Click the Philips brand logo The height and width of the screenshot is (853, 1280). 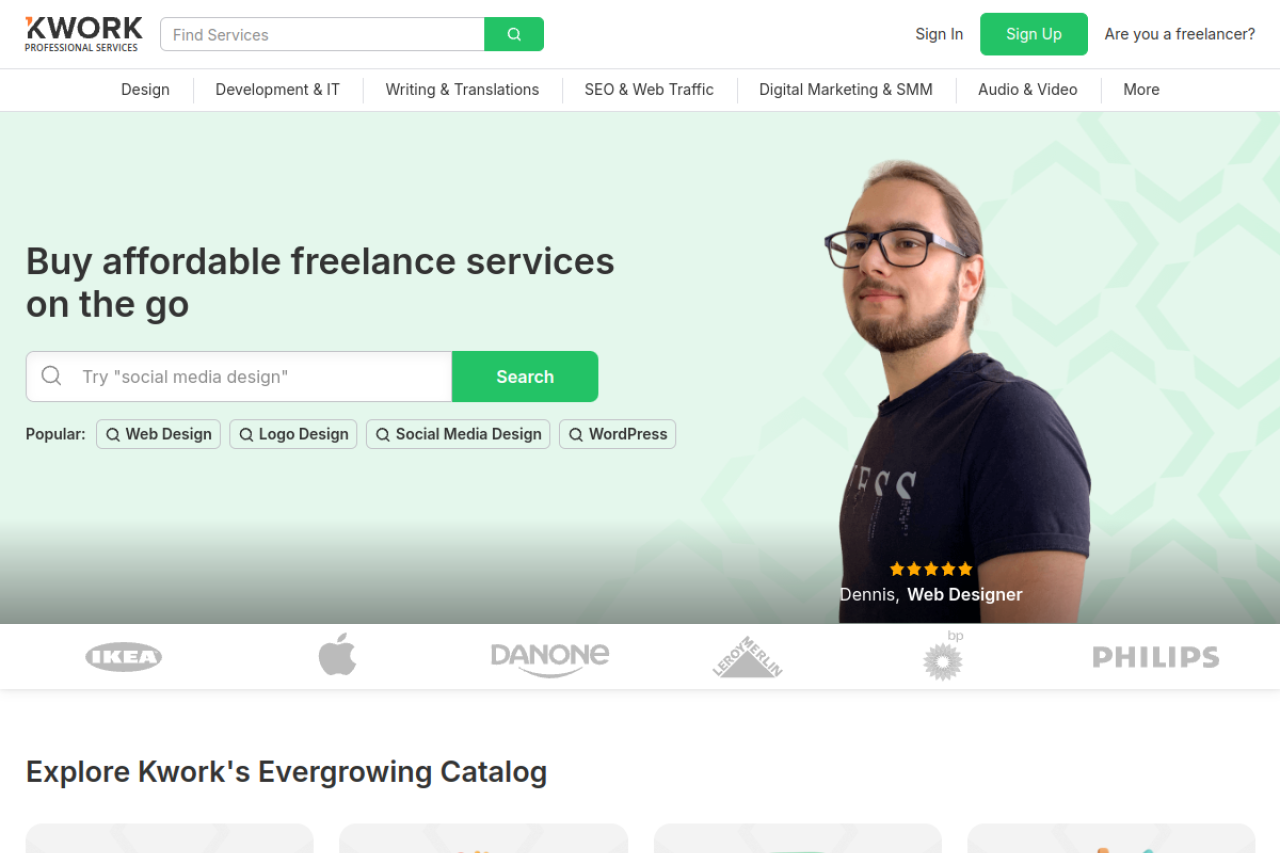click(x=1156, y=657)
